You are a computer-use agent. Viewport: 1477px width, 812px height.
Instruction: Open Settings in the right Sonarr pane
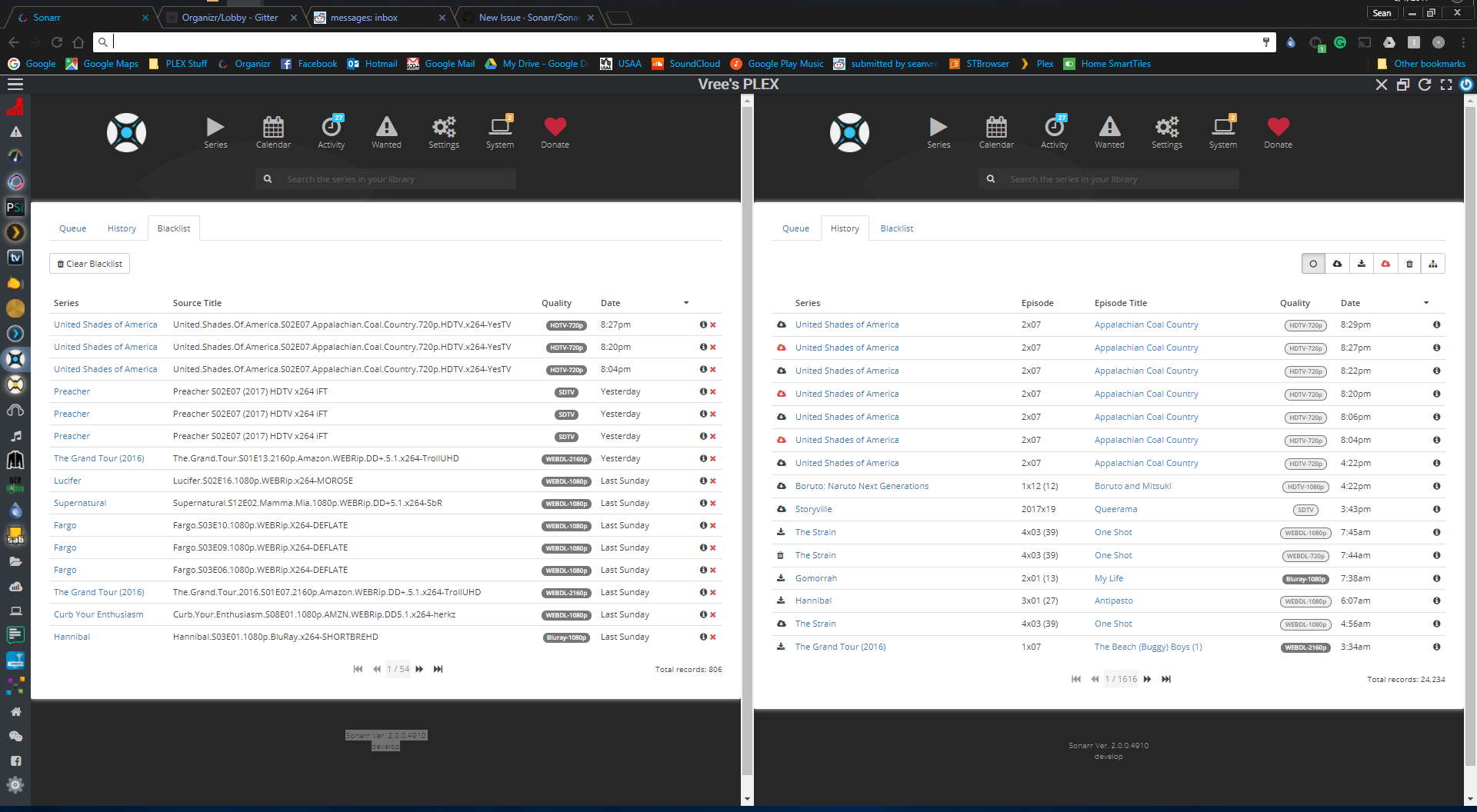1167,131
